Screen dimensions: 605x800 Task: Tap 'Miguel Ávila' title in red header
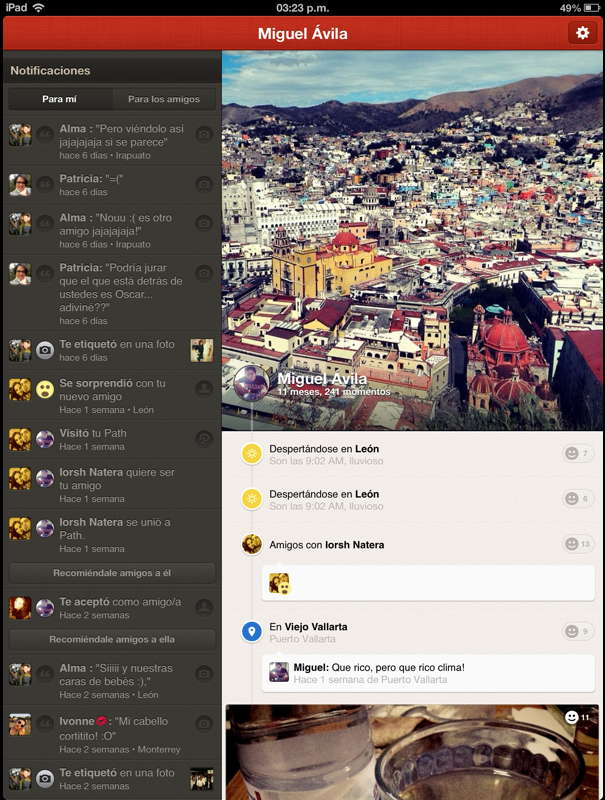[302, 34]
